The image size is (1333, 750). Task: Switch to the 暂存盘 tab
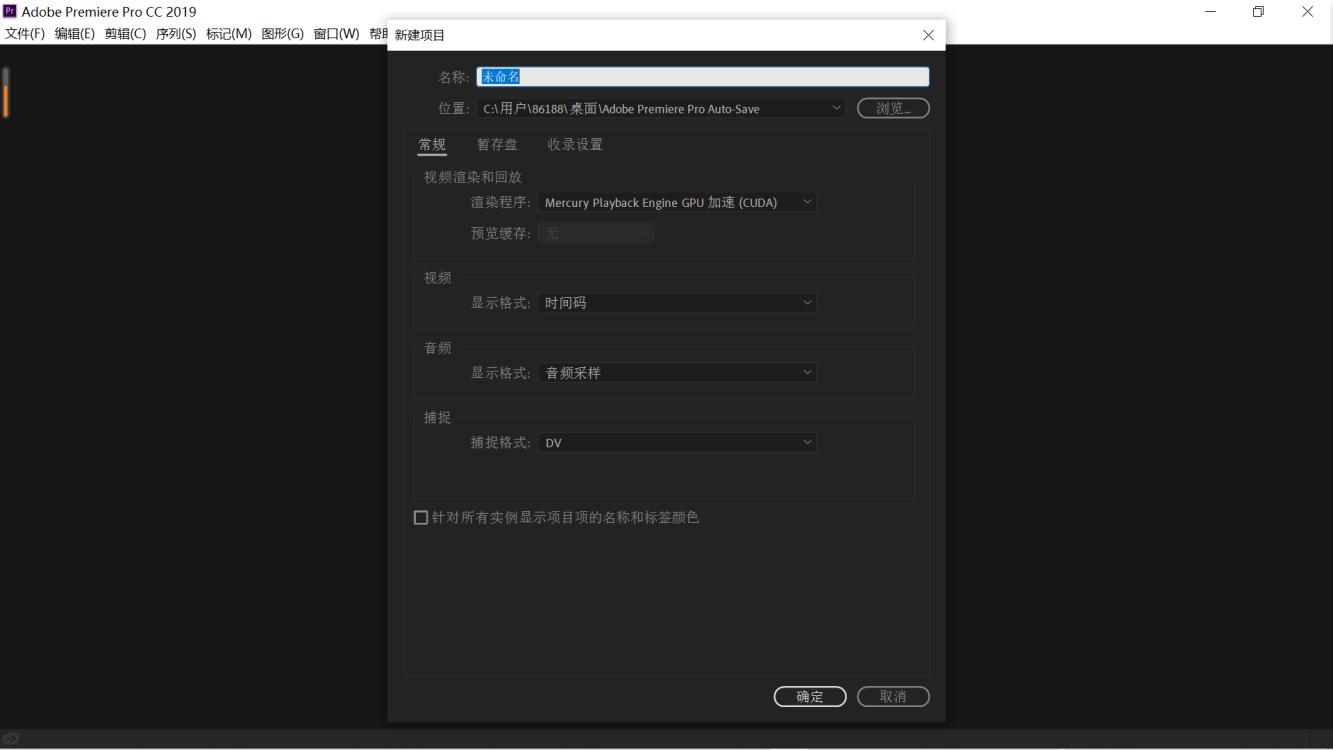[x=498, y=144]
